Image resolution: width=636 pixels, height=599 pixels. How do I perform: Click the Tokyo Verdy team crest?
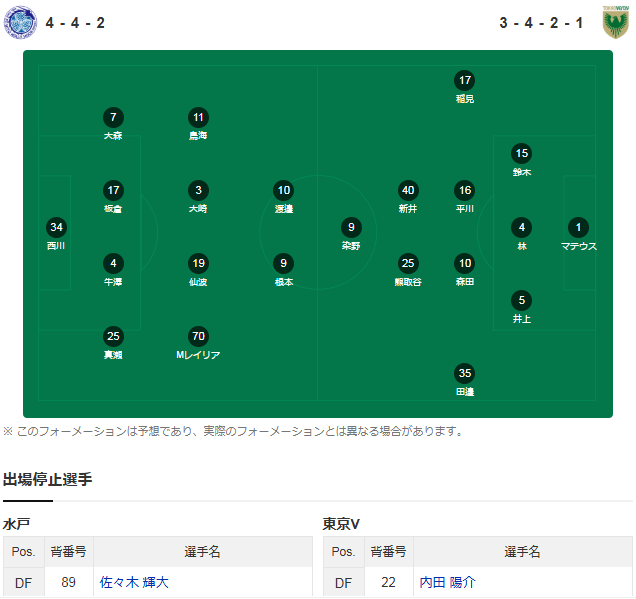[615, 22]
